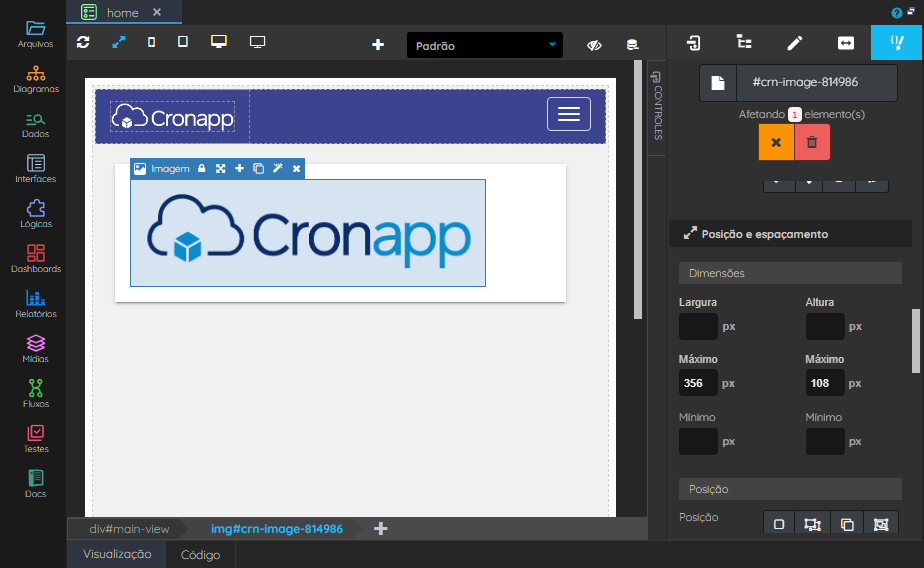Click the expand icon on Imagem toolbar

[220, 169]
